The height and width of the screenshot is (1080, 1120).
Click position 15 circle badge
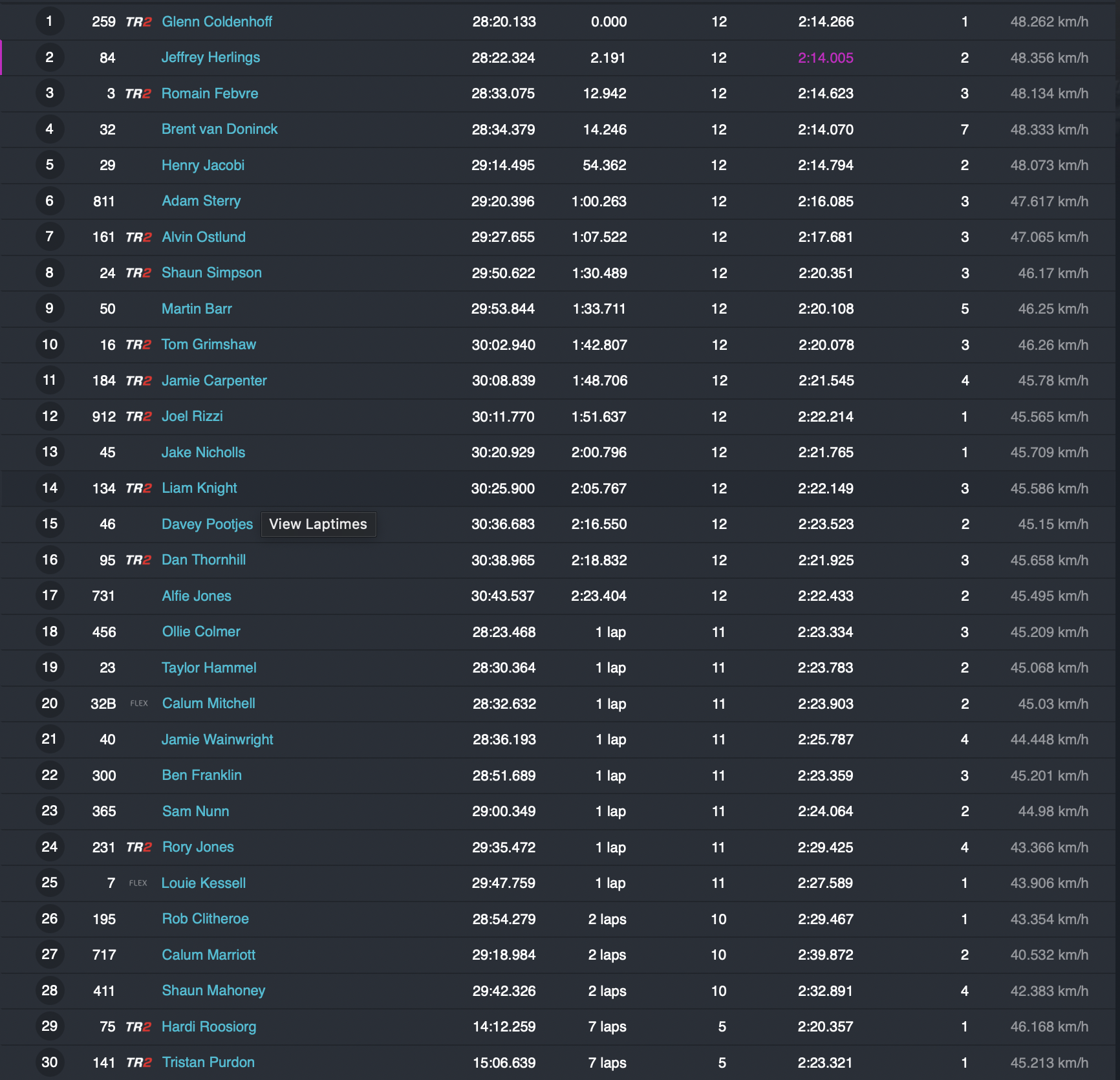[50, 524]
